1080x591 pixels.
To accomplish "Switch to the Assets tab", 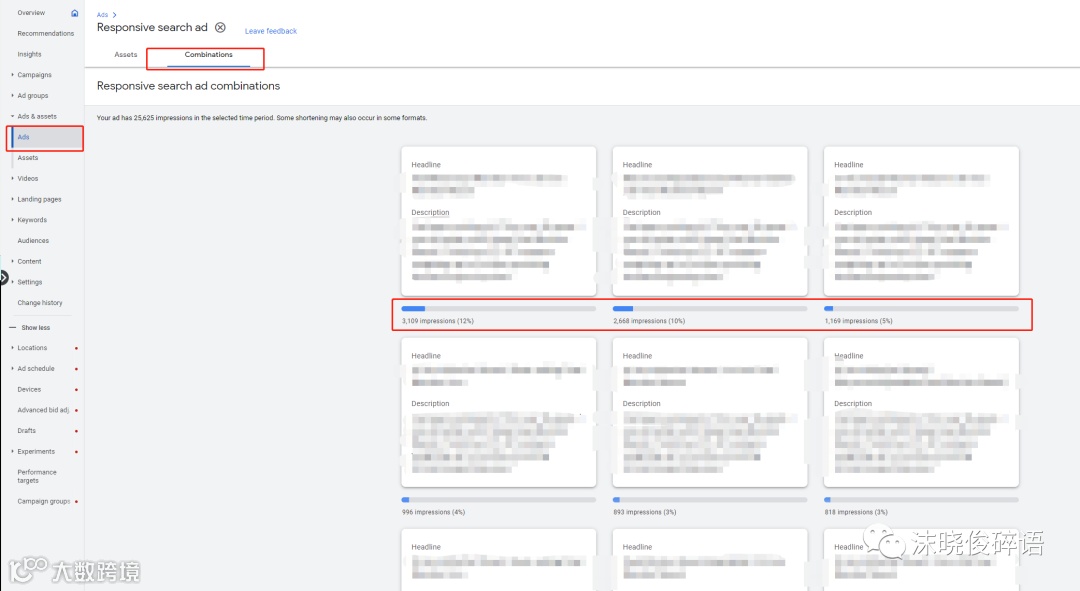I will click(x=126, y=54).
